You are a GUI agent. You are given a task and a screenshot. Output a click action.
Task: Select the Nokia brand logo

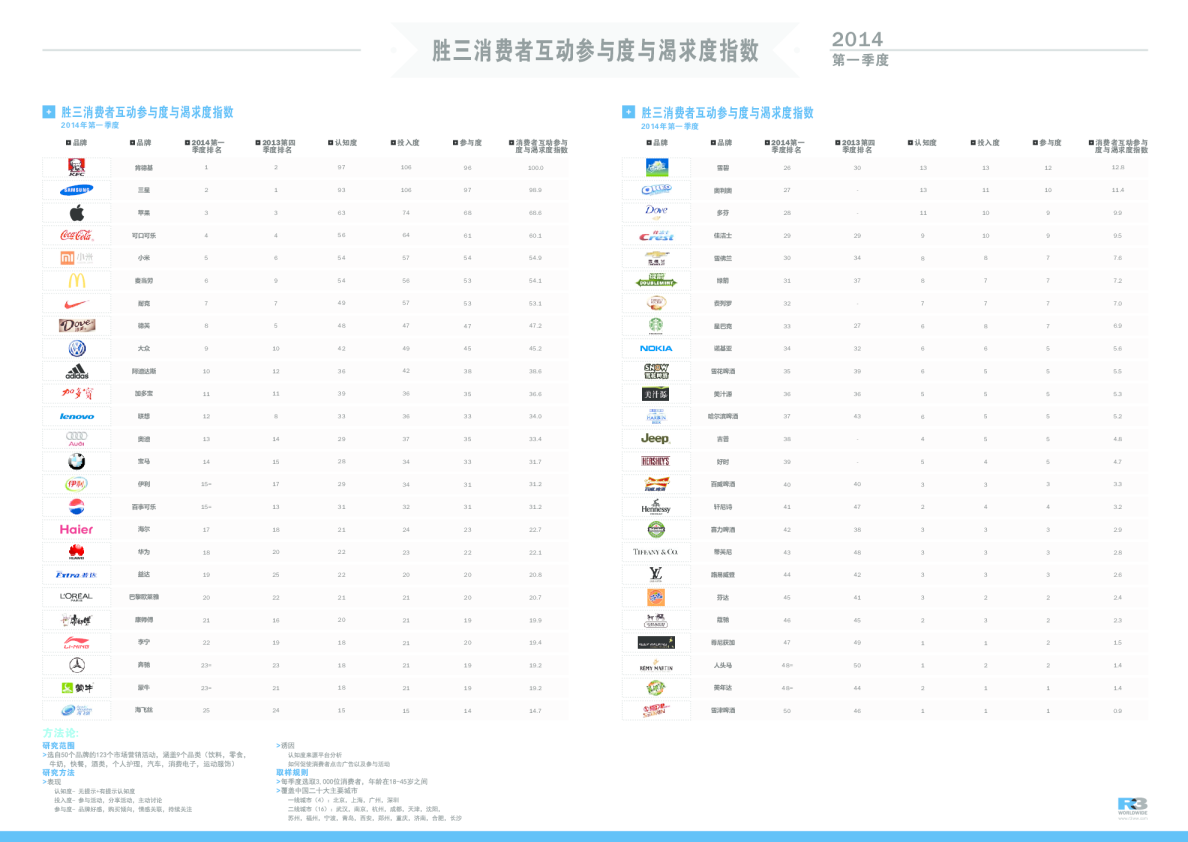coord(656,348)
